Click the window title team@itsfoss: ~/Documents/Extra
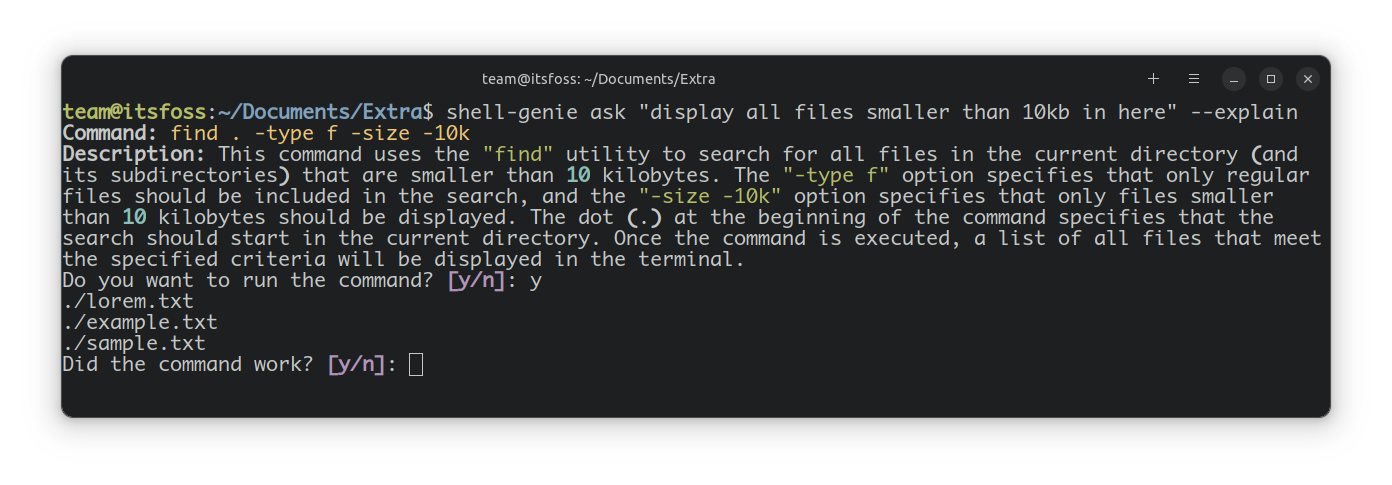The image size is (1392, 485). point(598,79)
